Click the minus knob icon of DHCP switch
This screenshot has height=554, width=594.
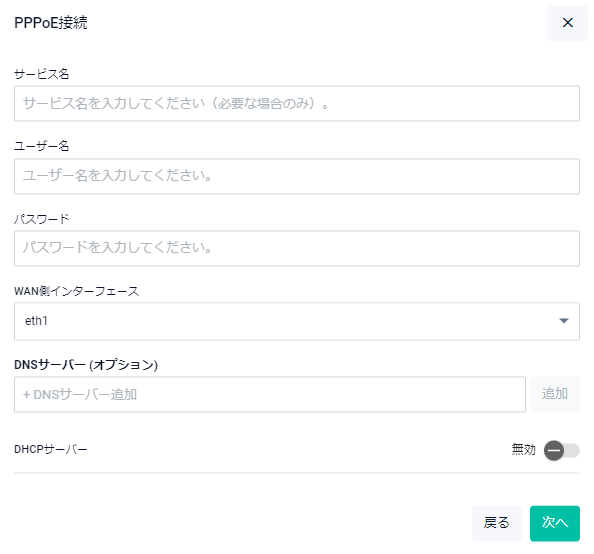pyautogui.click(x=554, y=451)
